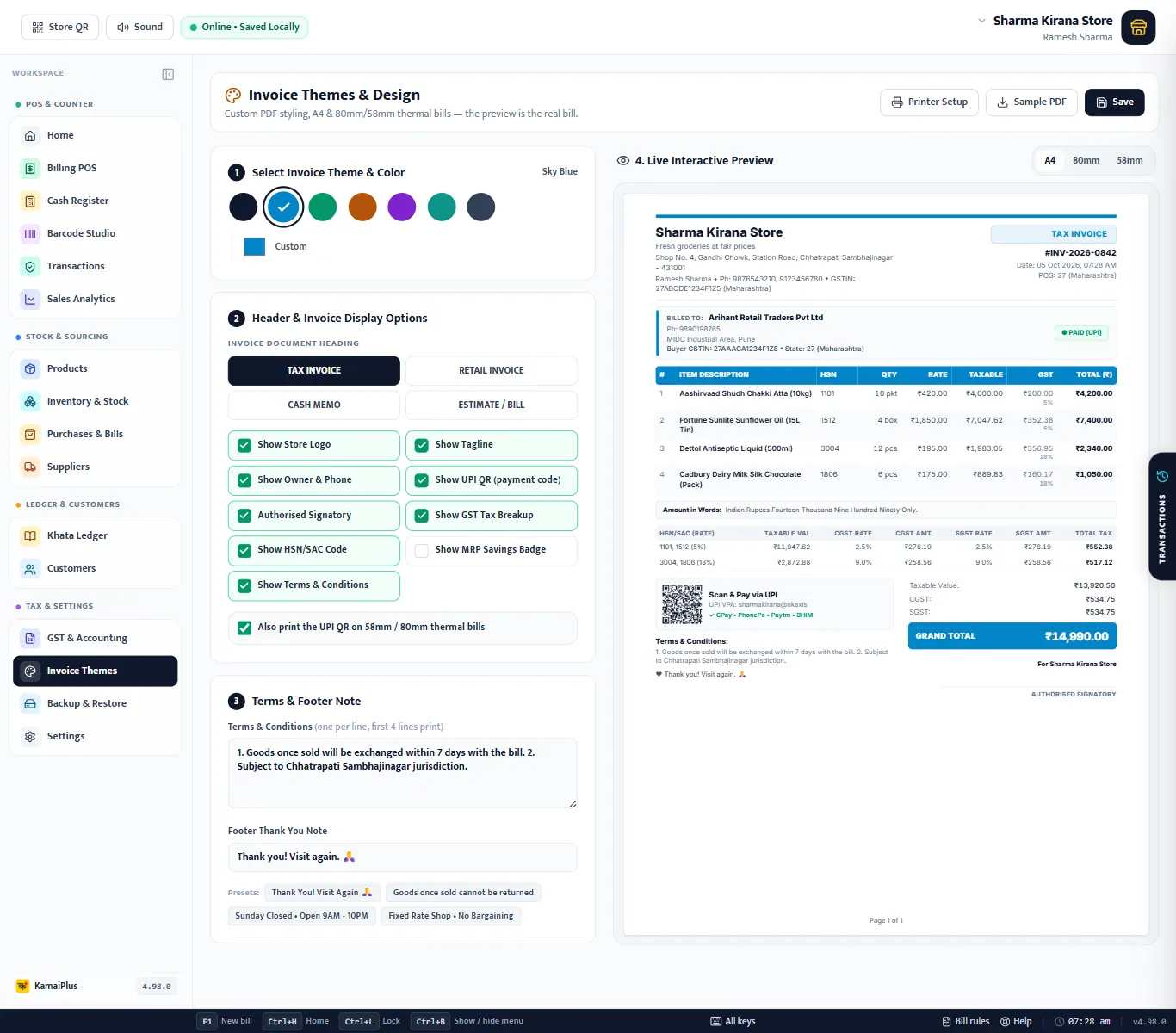This screenshot has height=1033, width=1176.
Task: Toggle Sound in the top bar
Action: pos(139,28)
